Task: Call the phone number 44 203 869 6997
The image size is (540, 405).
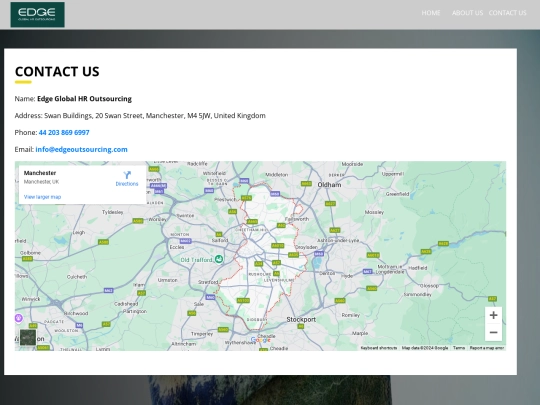Action: coord(64,133)
